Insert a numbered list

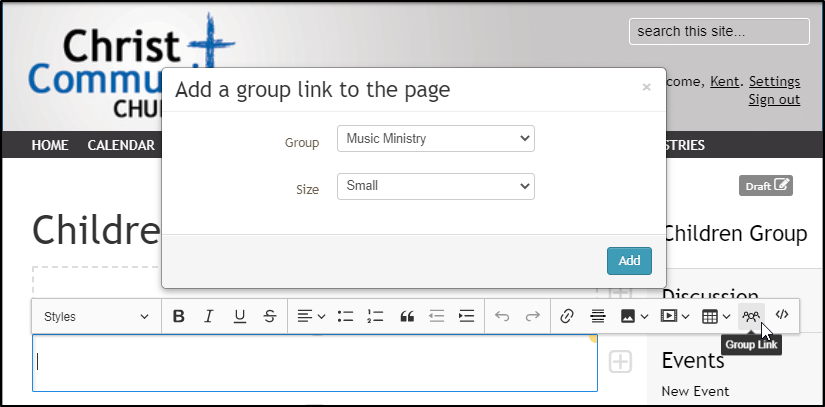[375, 316]
